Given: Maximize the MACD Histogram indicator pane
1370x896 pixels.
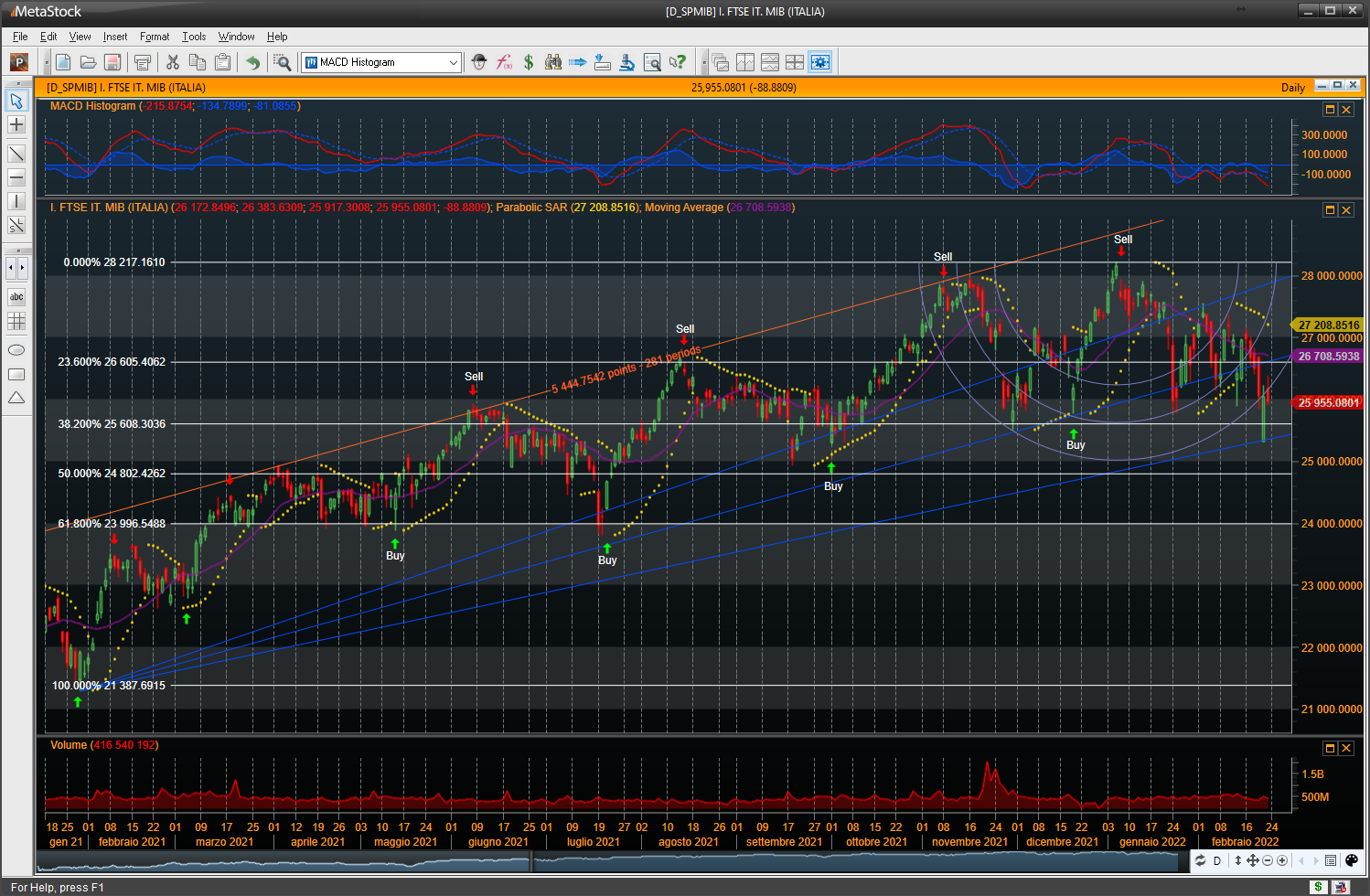Looking at the screenshot, I should click(1330, 110).
